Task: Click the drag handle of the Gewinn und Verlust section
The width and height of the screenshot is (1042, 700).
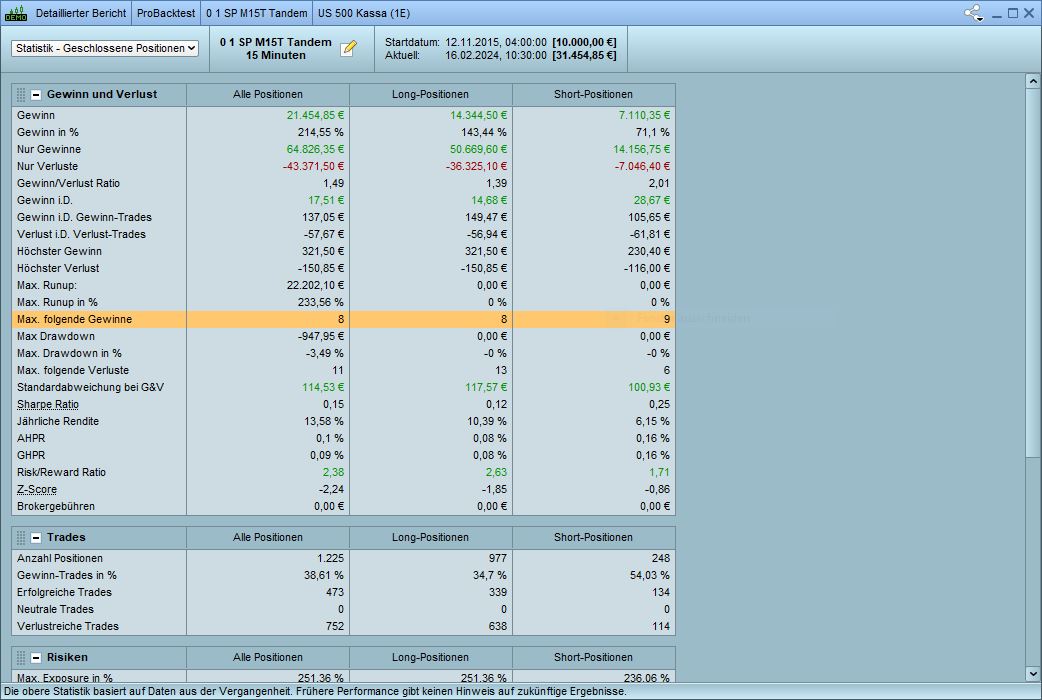Action: point(21,94)
